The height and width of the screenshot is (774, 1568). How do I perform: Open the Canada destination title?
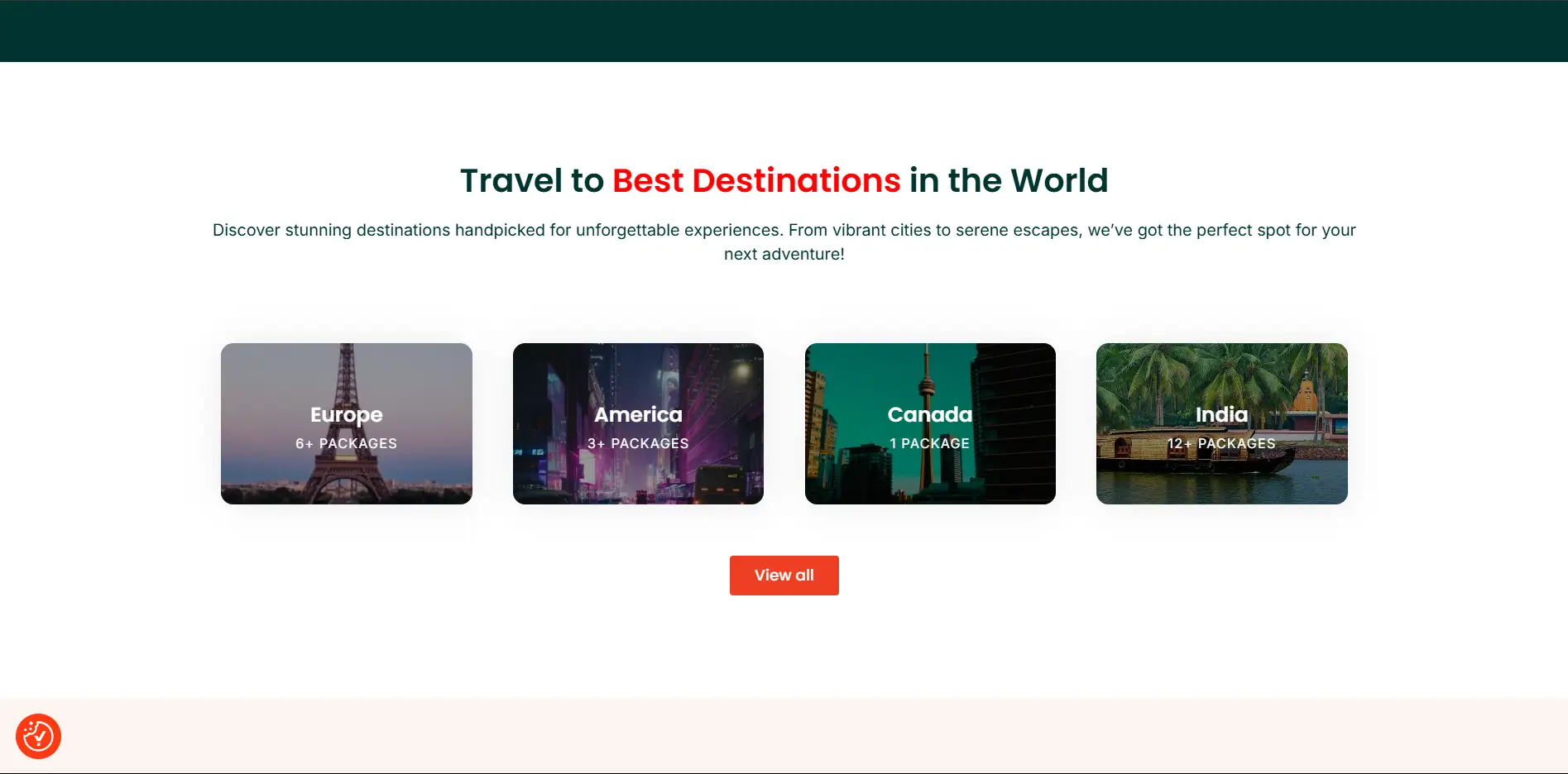(x=930, y=414)
